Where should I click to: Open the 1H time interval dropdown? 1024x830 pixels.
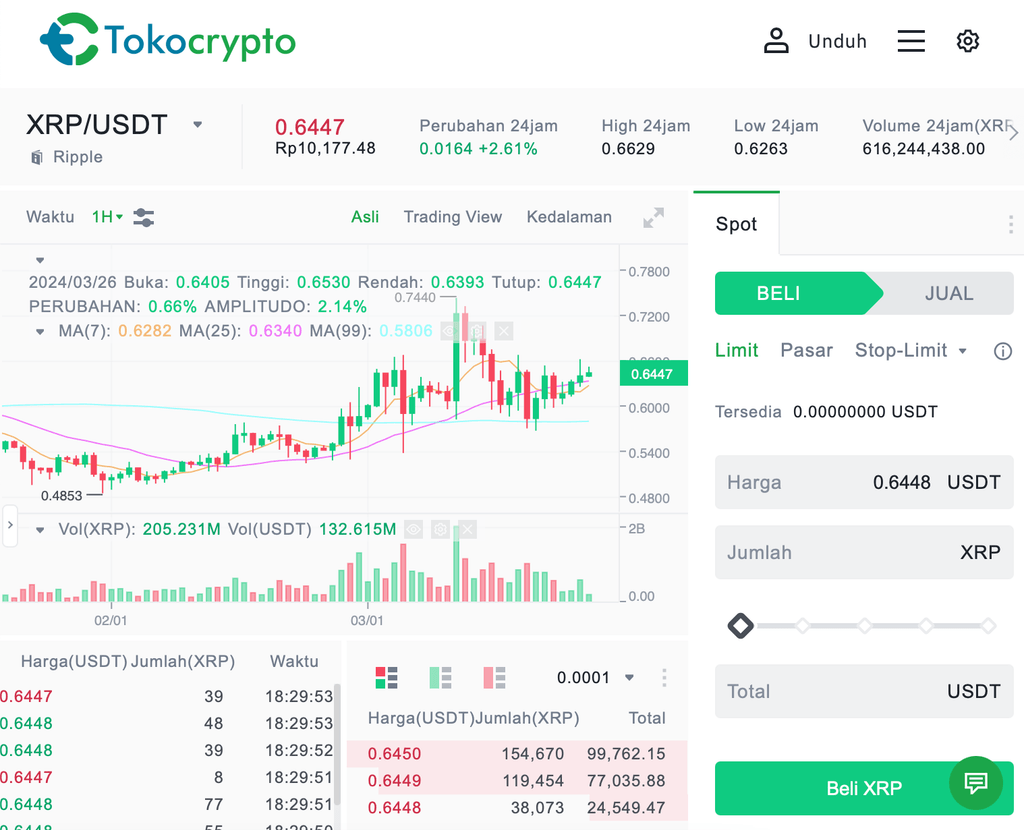point(107,217)
